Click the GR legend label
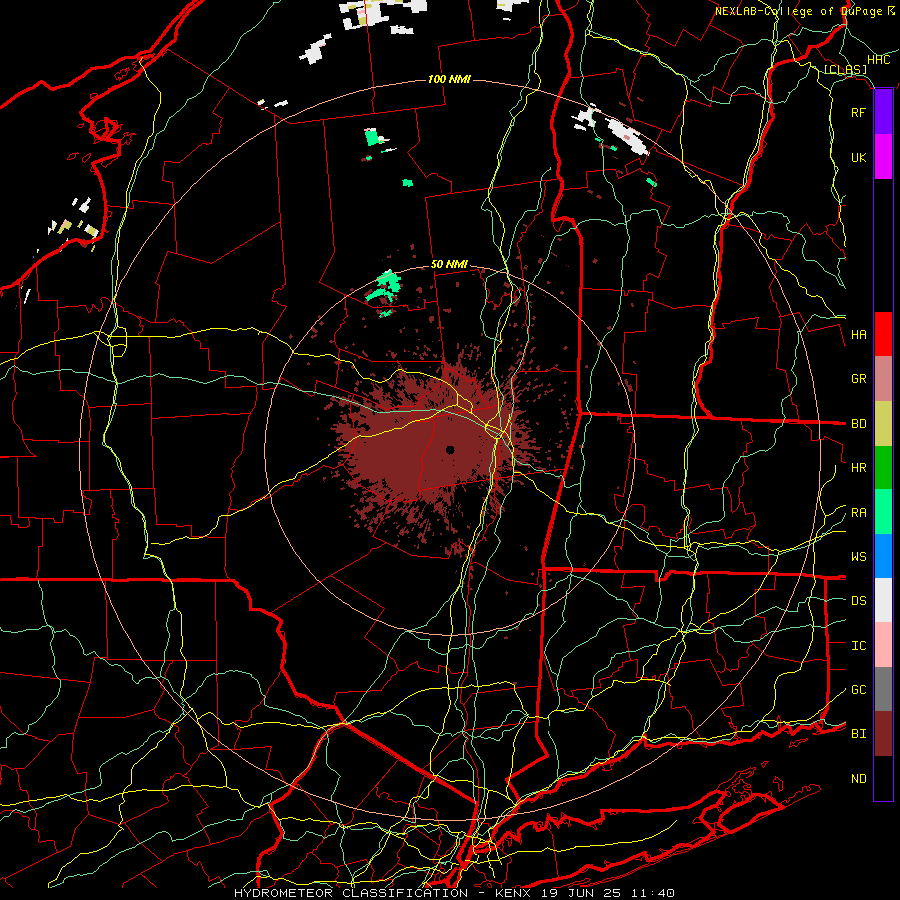The height and width of the screenshot is (900, 900). click(859, 379)
